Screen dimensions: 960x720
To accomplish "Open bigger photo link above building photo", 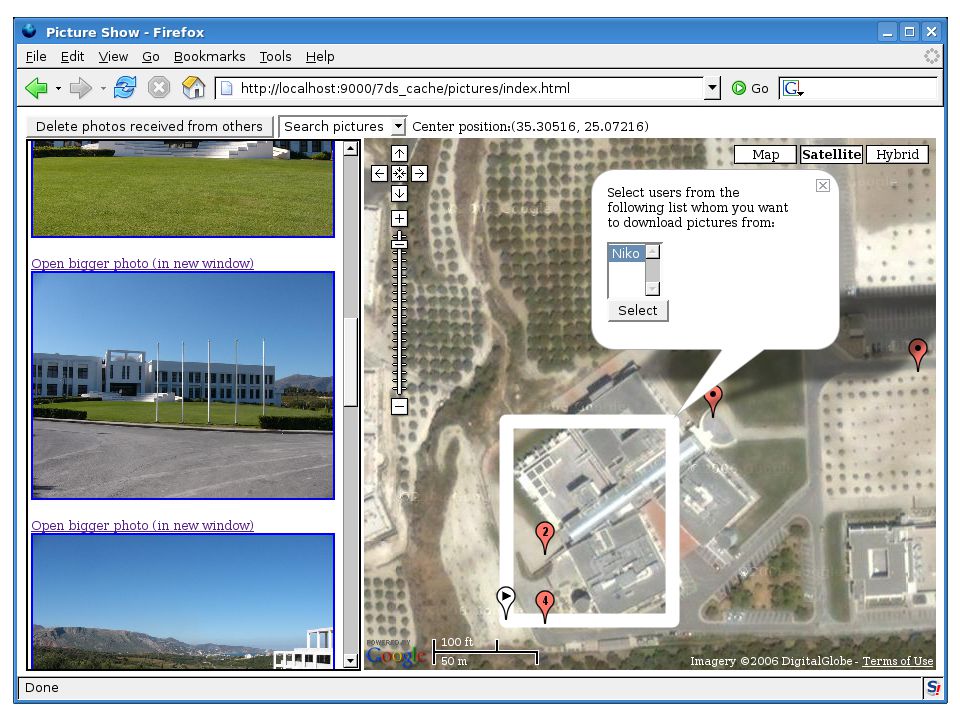I will tap(143, 263).
